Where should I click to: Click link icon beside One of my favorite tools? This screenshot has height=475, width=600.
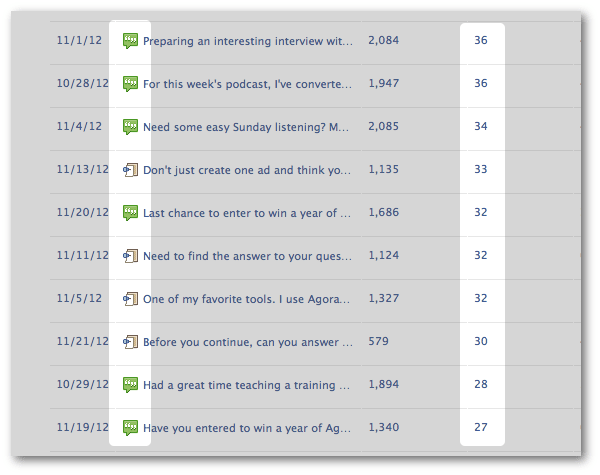pos(130,299)
